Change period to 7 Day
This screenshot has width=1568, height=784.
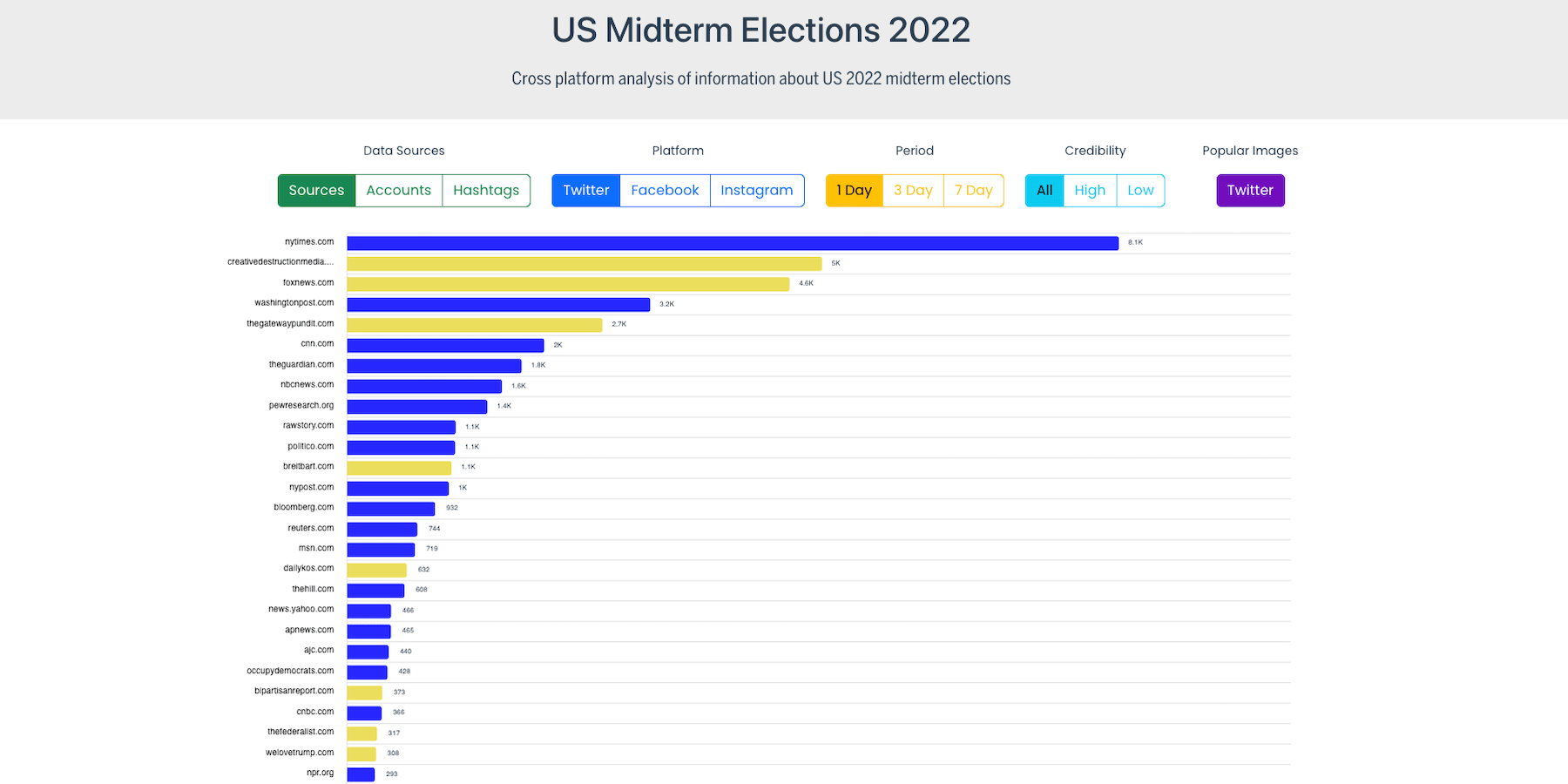click(973, 190)
